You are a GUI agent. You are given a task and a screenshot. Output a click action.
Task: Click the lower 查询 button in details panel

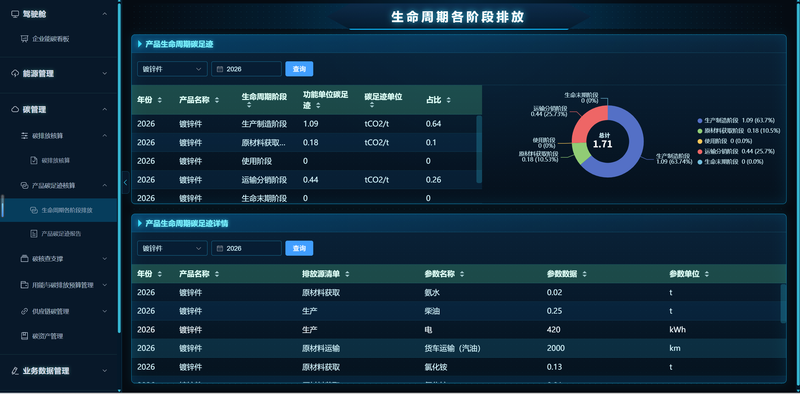coord(299,248)
